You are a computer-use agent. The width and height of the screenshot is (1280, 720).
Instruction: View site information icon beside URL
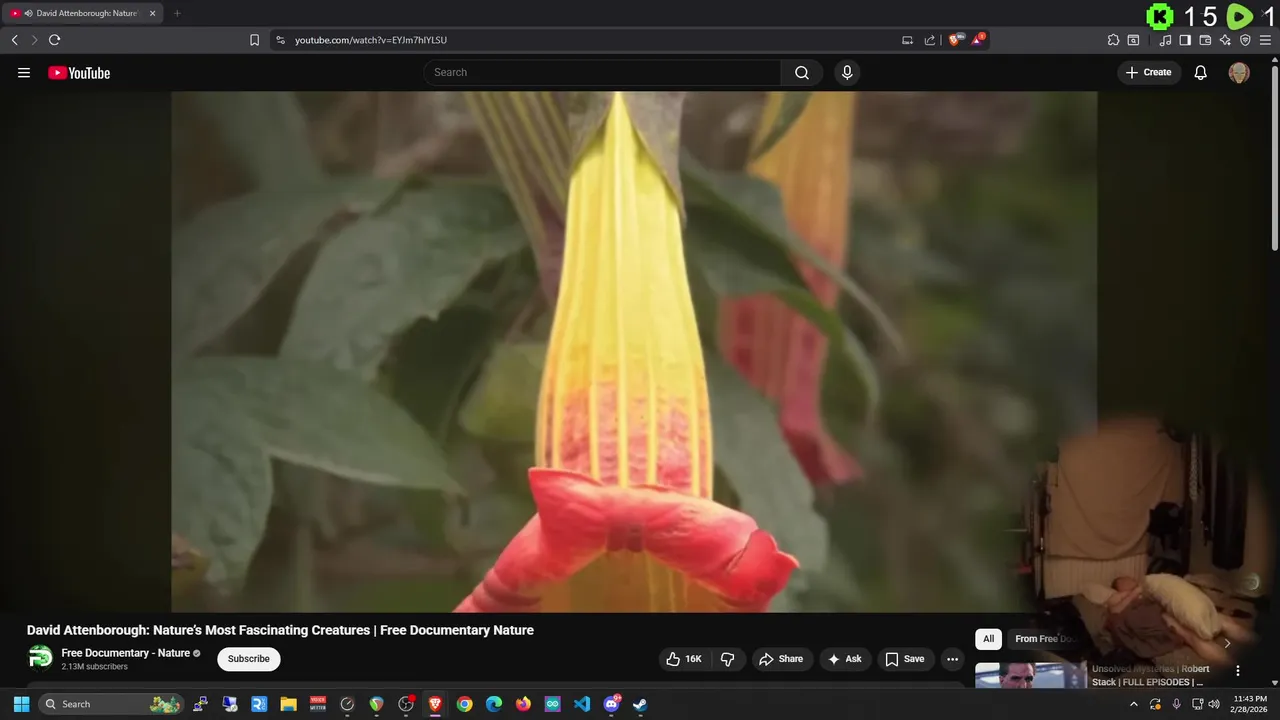pyautogui.click(x=280, y=40)
